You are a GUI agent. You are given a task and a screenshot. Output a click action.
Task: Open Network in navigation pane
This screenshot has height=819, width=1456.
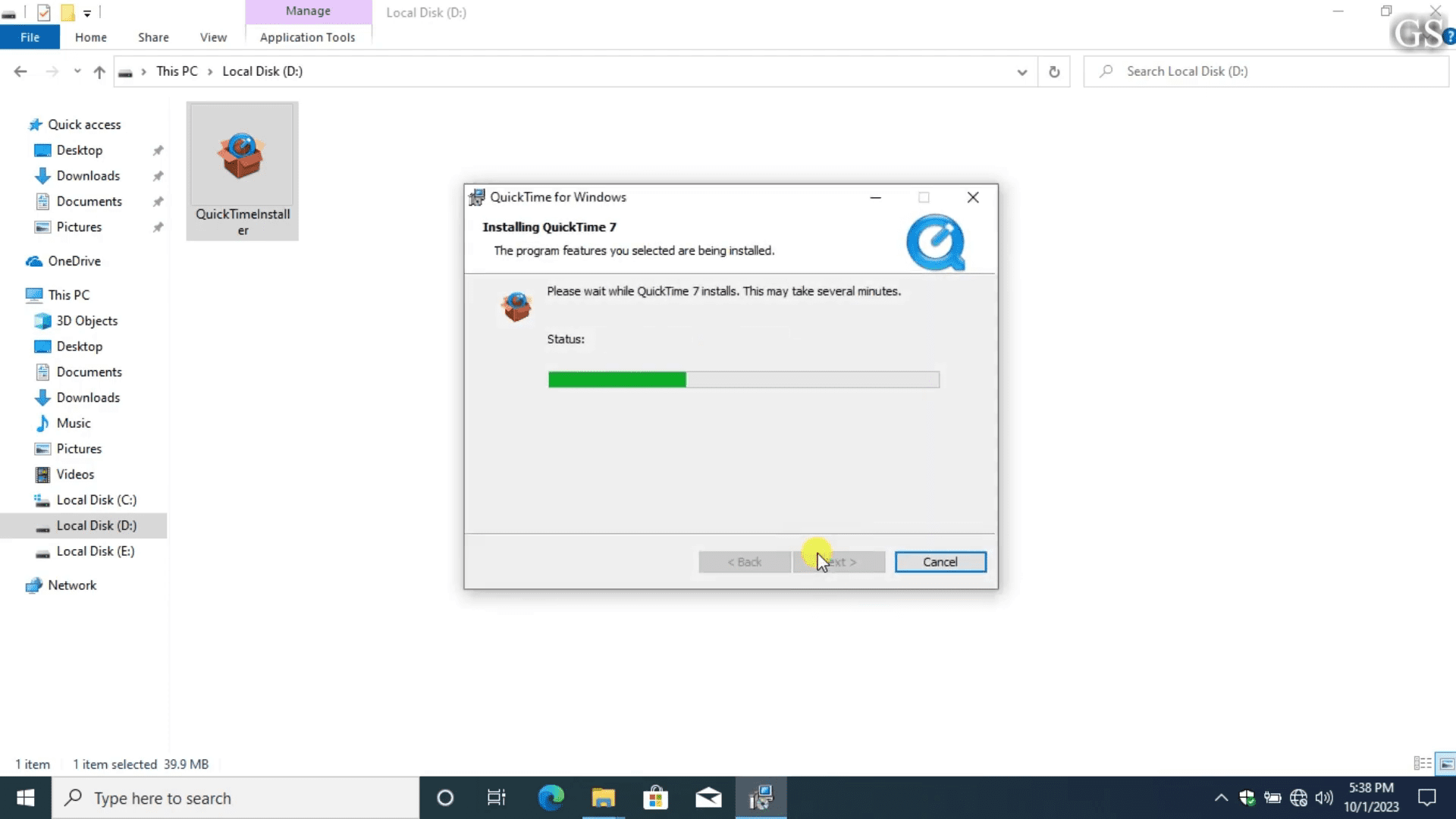[x=72, y=585]
